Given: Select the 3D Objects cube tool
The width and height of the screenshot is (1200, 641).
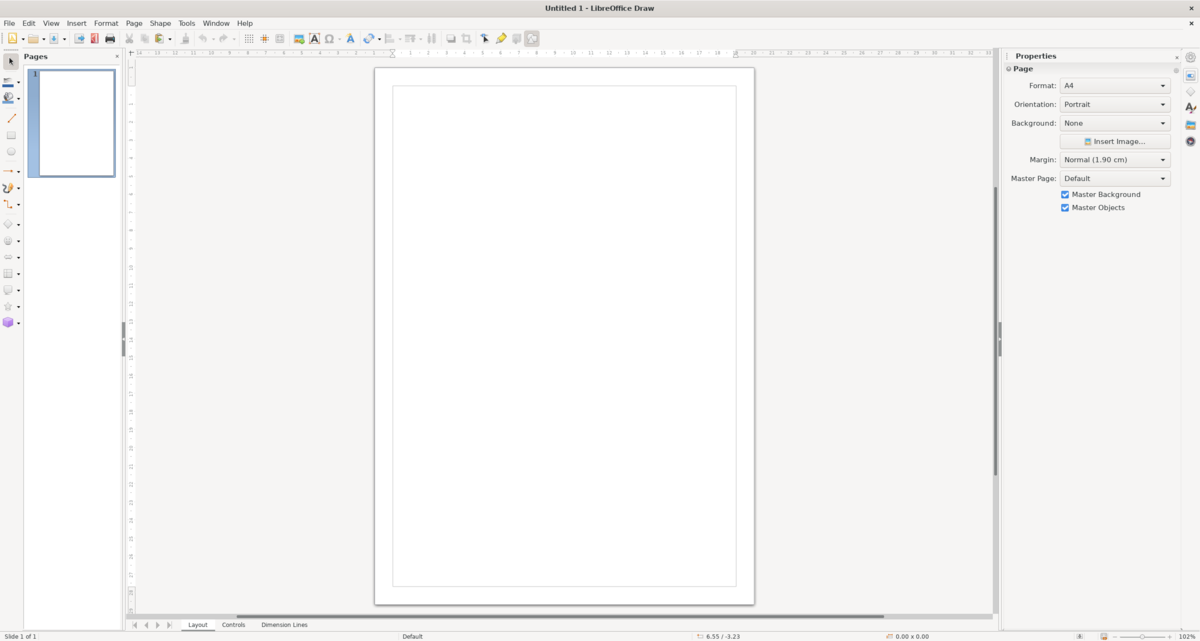Looking at the screenshot, I should (x=8, y=323).
